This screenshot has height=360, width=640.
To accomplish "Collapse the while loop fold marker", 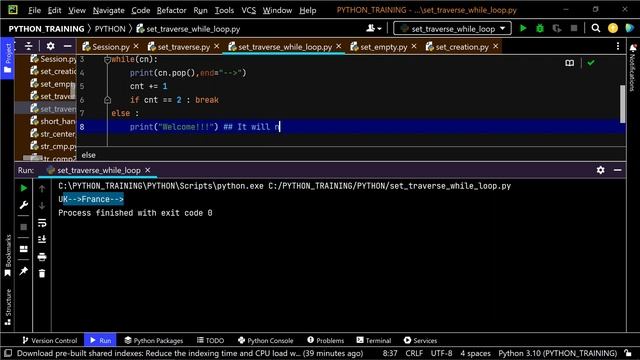I will pyautogui.click(x=107, y=60).
